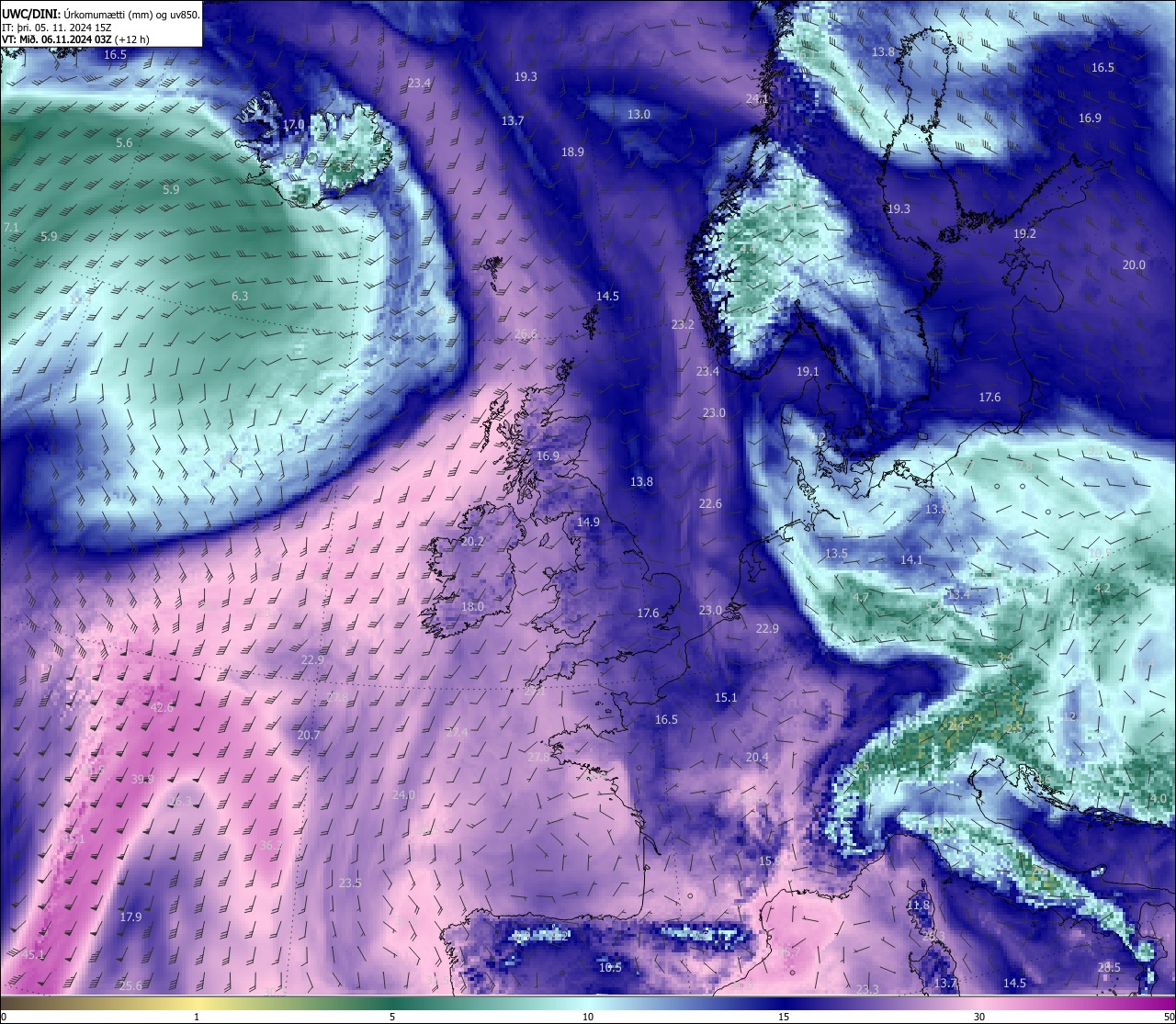Click the 10.5 value over Spain
This screenshot has height=1024, width=1176.
(610, 967)
